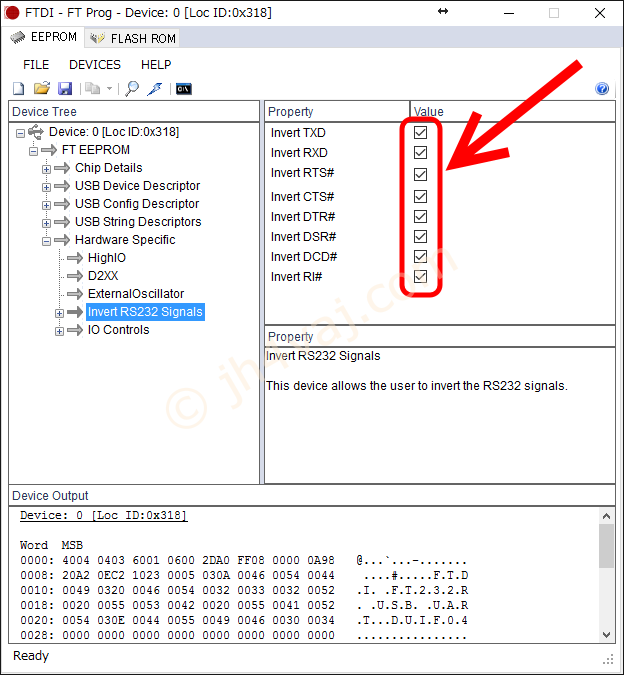Click the USB icon beside Device: 0

[36, 132]
